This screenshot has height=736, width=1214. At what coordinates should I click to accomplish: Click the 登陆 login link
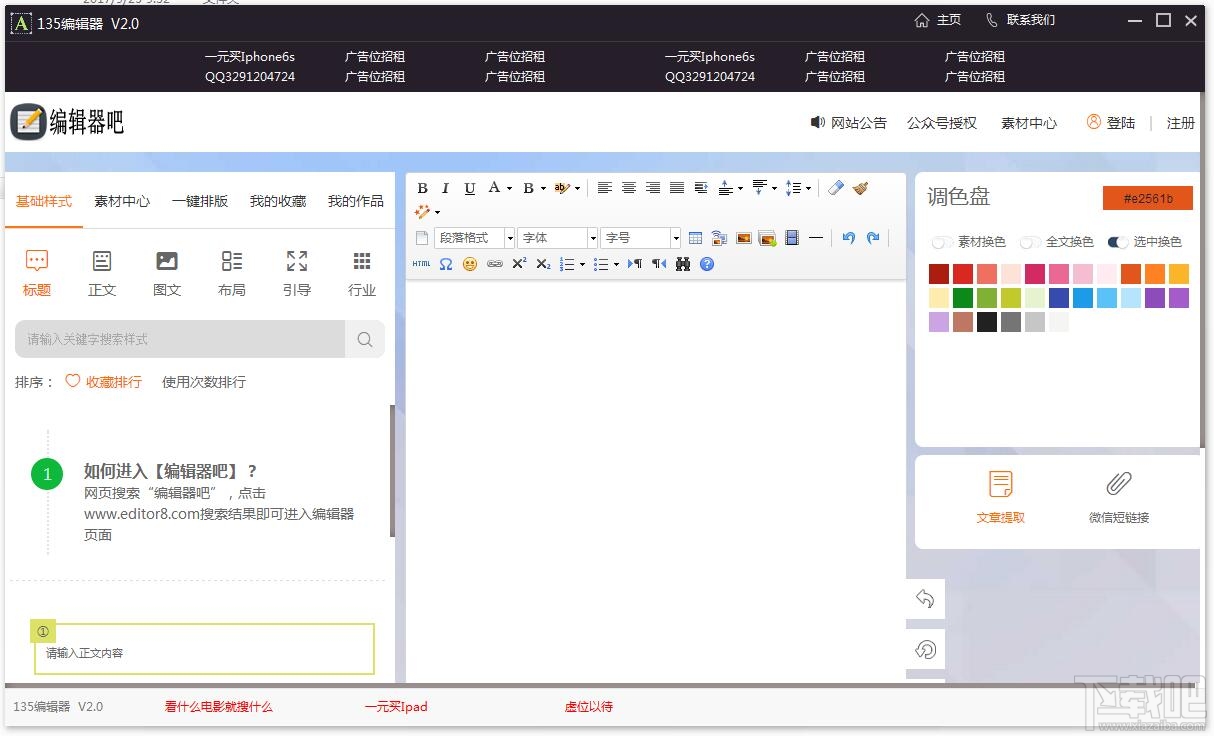(x=1111, y=122)
